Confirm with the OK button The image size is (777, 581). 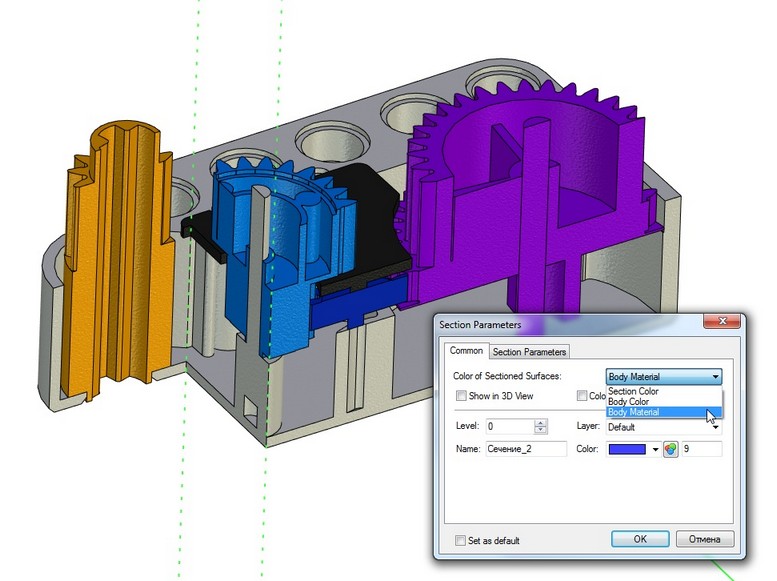(639, 539)
